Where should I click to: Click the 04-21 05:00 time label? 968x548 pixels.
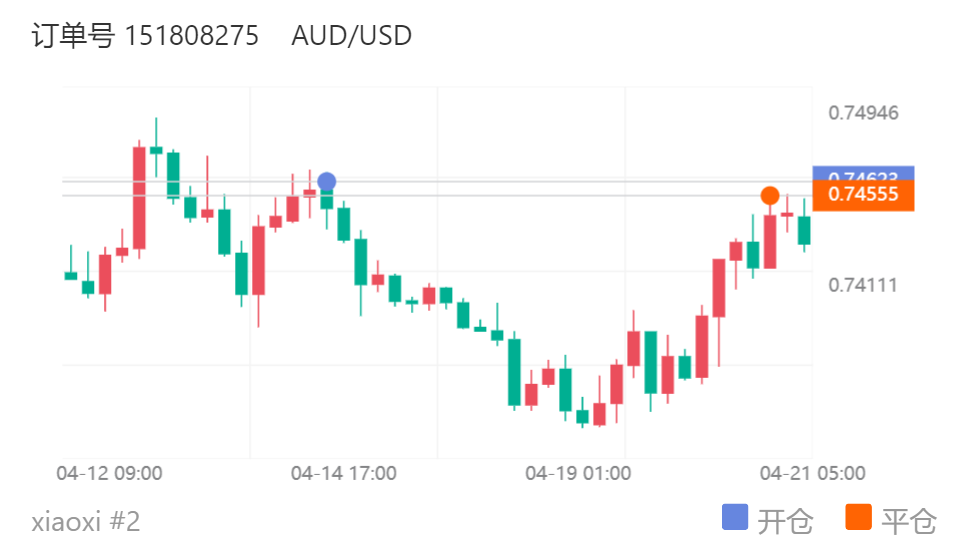[x=812, y=473]
